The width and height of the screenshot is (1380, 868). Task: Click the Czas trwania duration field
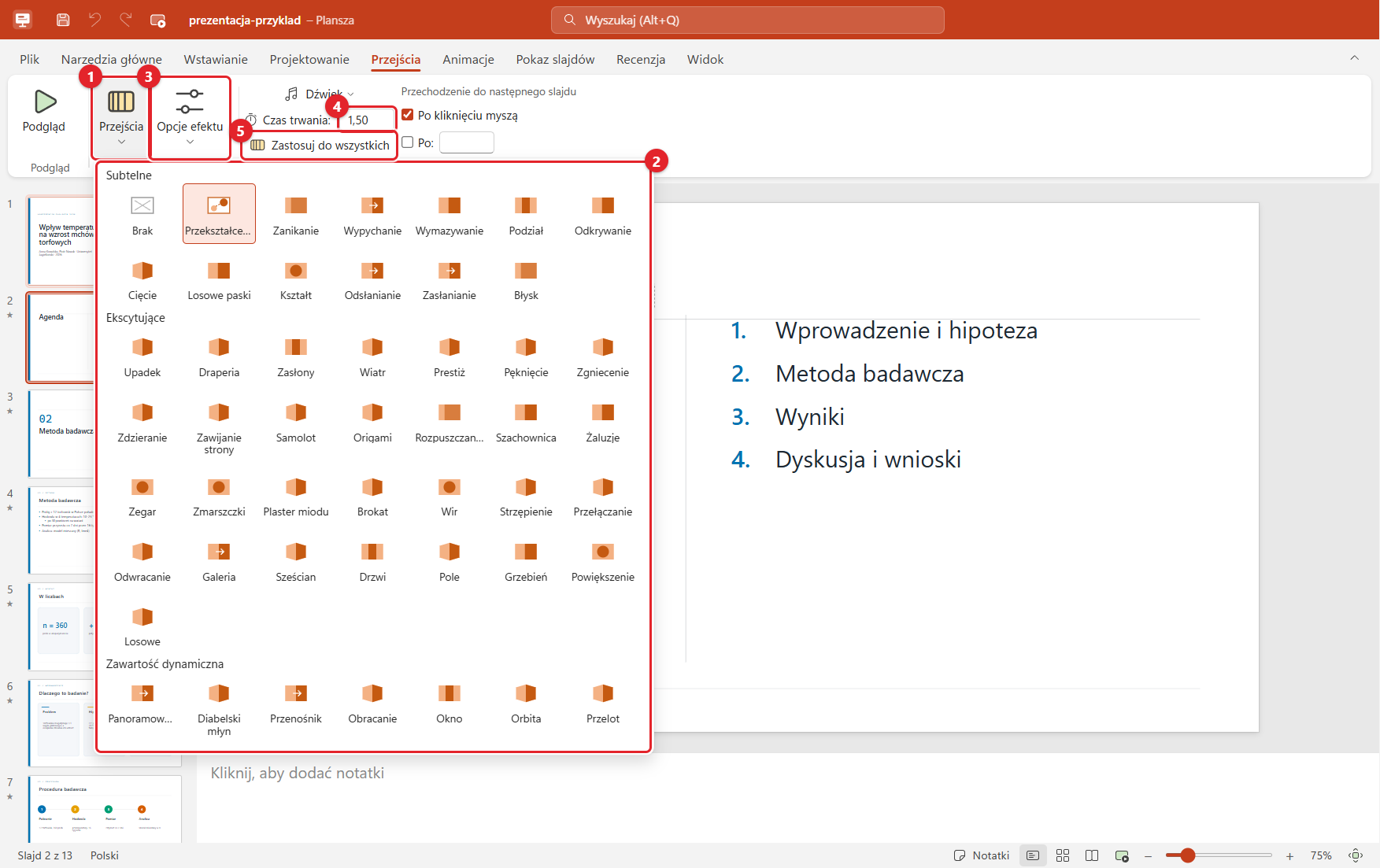(x=368, y=120)
